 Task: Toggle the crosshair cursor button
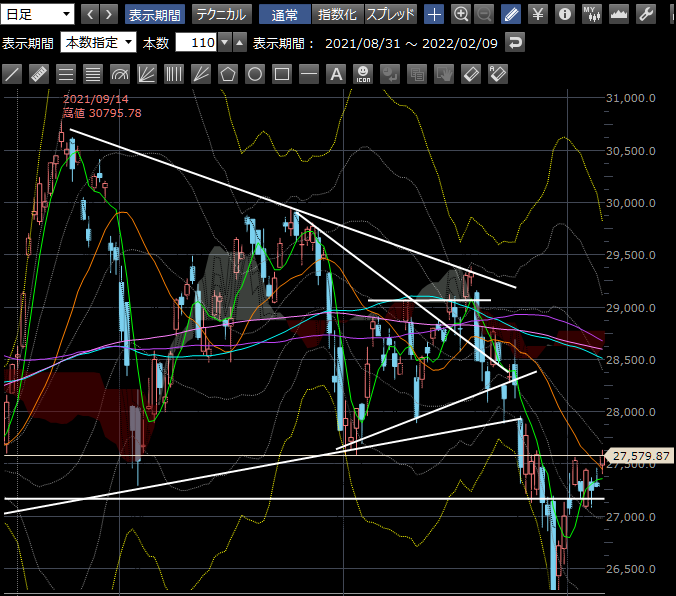coord(434,14)
